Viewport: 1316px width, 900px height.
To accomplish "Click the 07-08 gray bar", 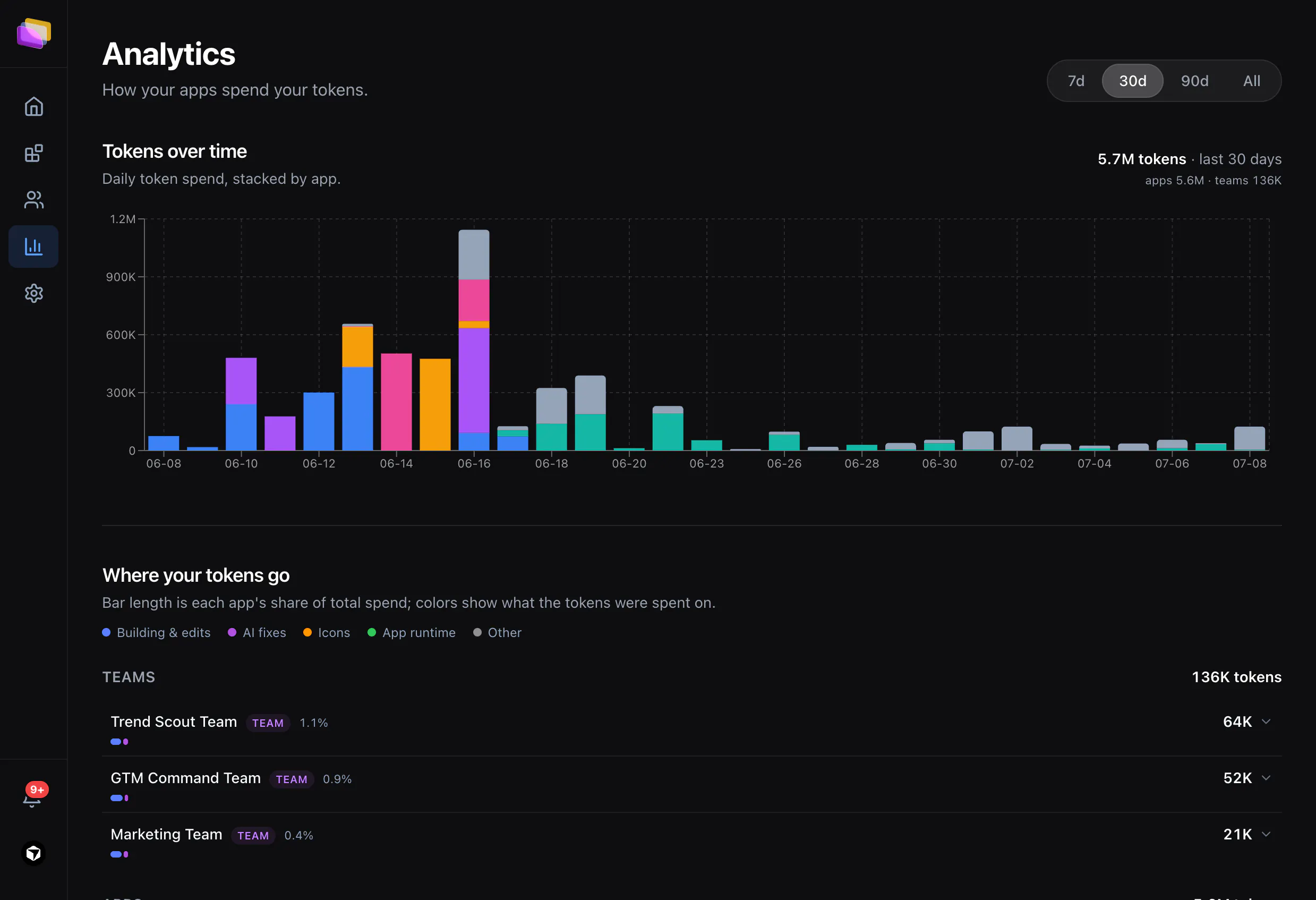I will [1250, 439].
